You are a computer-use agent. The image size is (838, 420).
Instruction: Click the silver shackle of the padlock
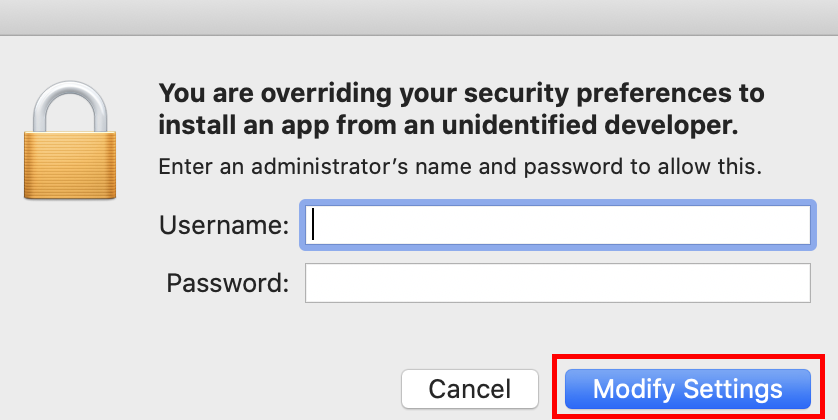(69, 107)
